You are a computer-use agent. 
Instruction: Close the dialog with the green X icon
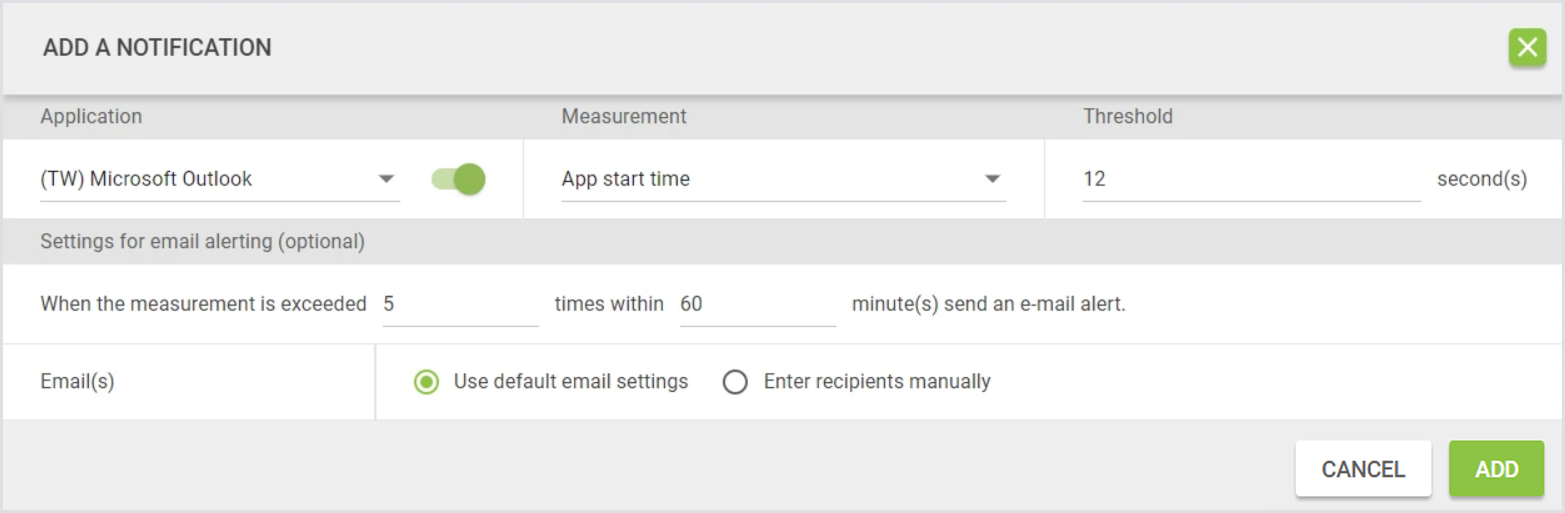pos(1527,48)
